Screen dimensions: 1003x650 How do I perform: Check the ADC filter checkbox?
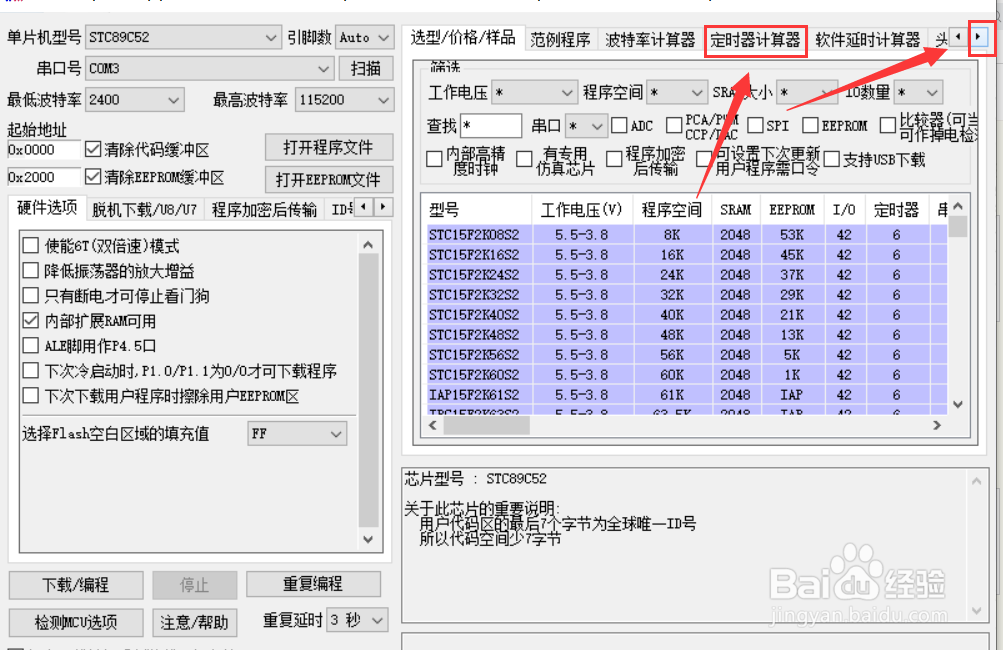click(619, 125)
